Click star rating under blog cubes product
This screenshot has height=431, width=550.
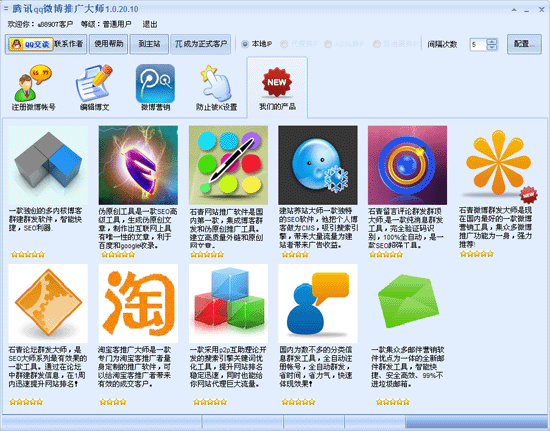pyautogui.click(x=28, y=254)
